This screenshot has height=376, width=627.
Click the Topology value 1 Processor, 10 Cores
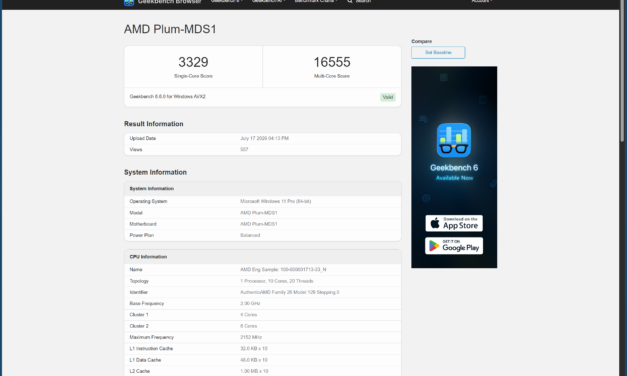tap(277, 281)
